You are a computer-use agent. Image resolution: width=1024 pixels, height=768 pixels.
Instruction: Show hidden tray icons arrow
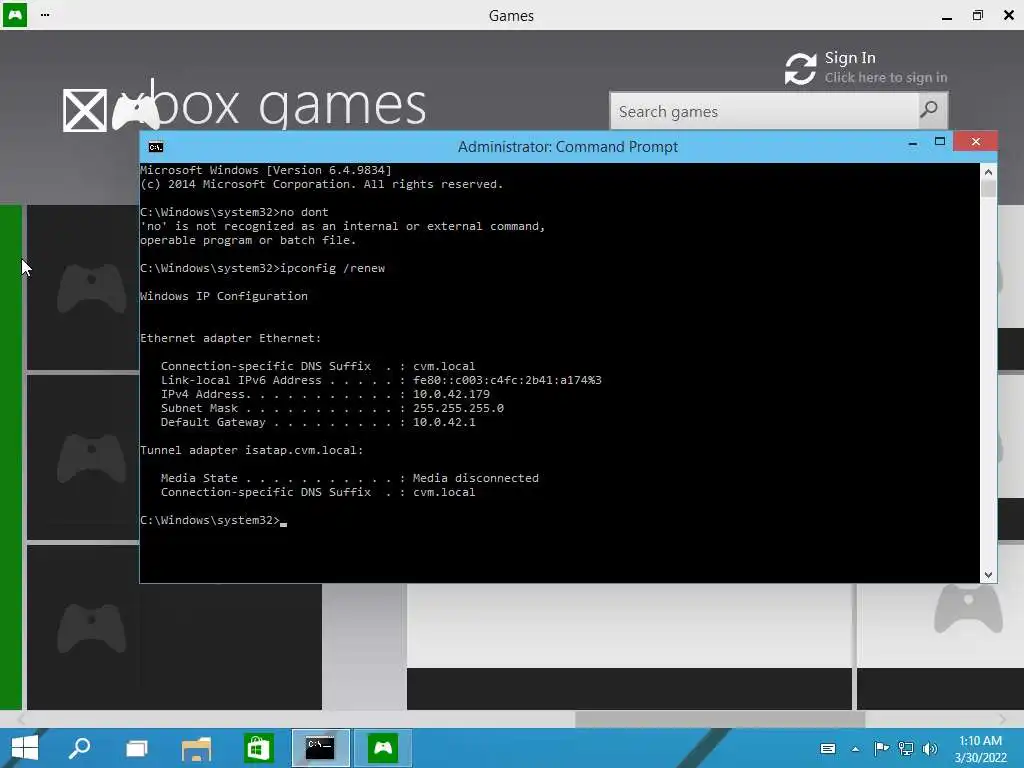(855, 748)
